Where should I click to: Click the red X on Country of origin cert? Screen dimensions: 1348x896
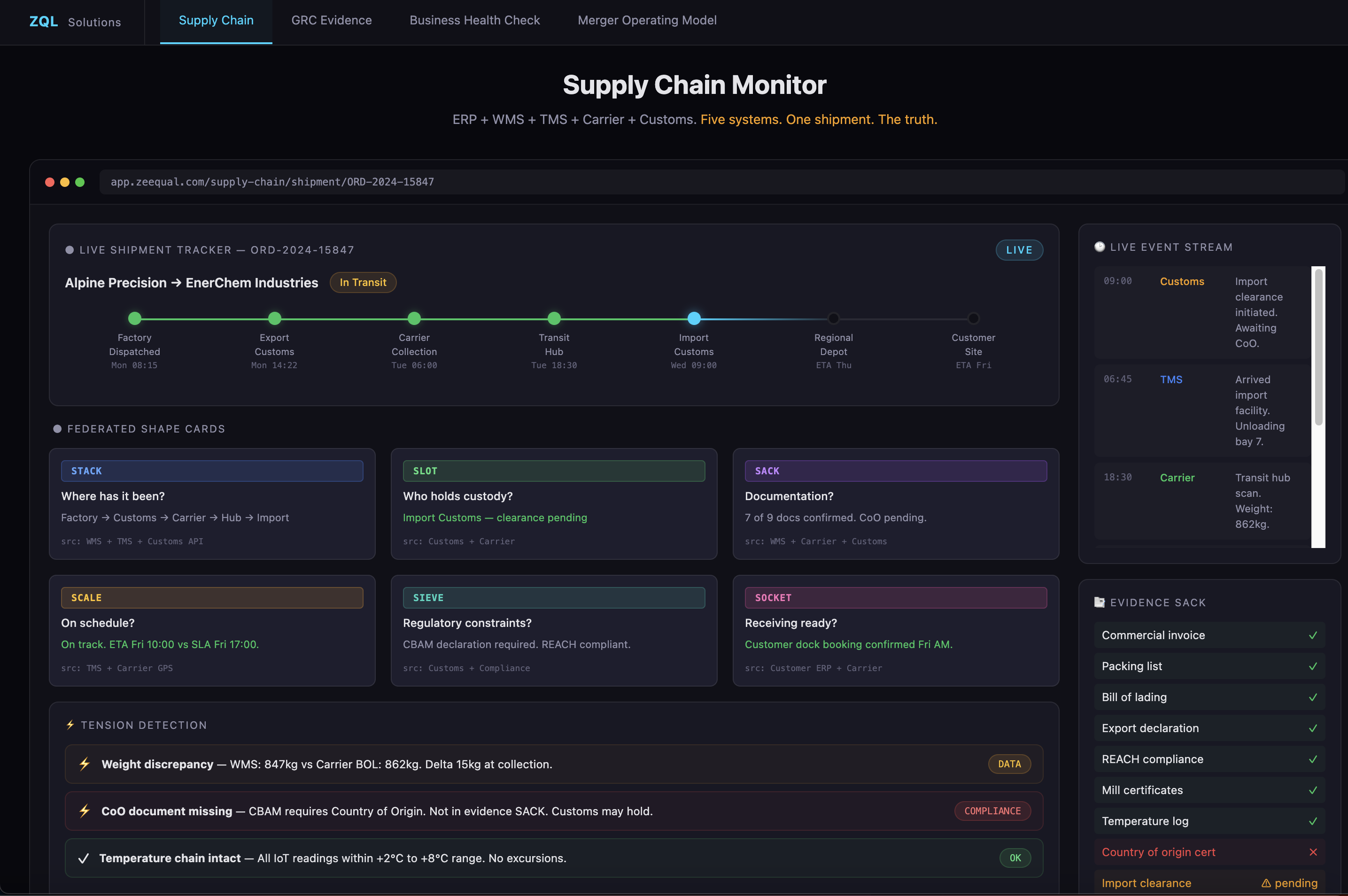[1313, 852]
